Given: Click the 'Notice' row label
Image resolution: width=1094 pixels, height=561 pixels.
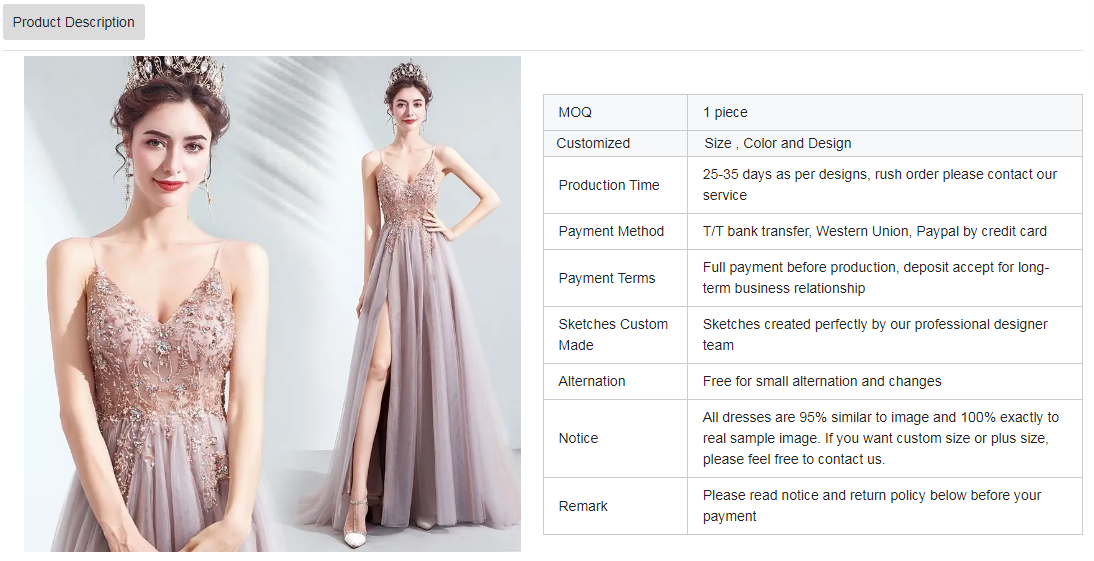Looking at the screenshot, I should (x=578, y=438).
